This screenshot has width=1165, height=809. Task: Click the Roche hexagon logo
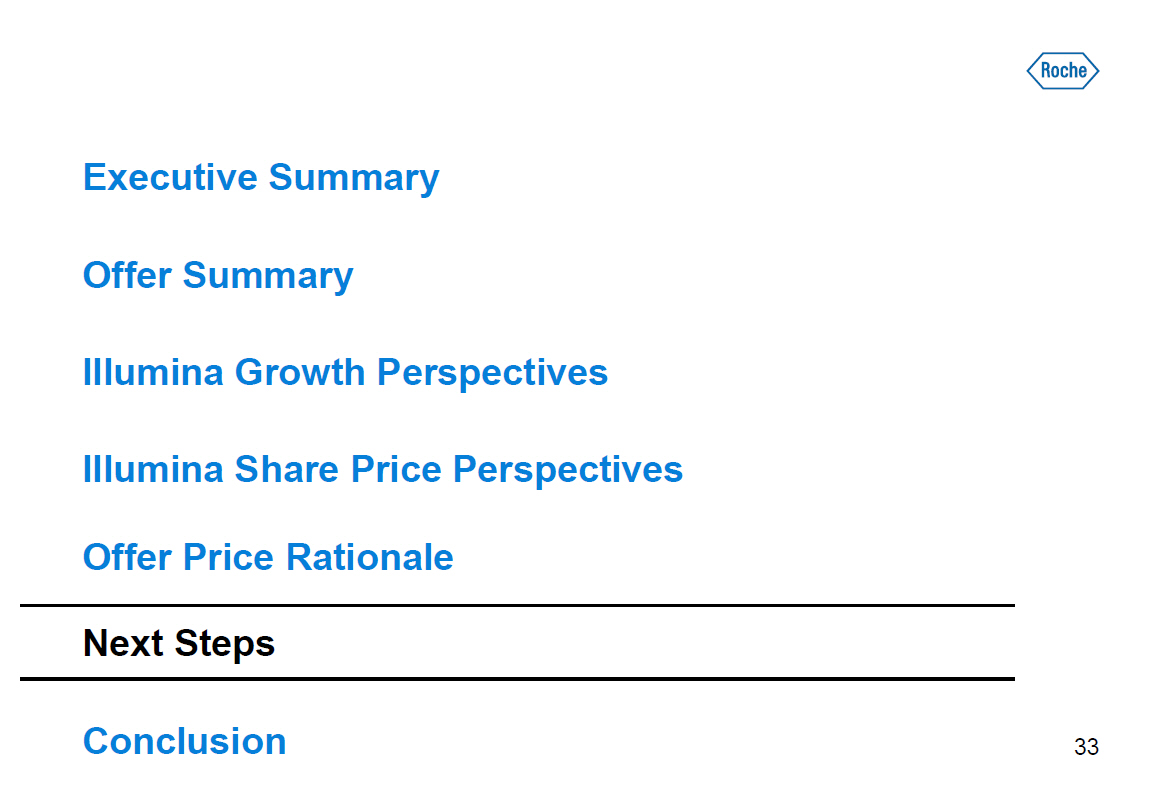(1062, 71)
